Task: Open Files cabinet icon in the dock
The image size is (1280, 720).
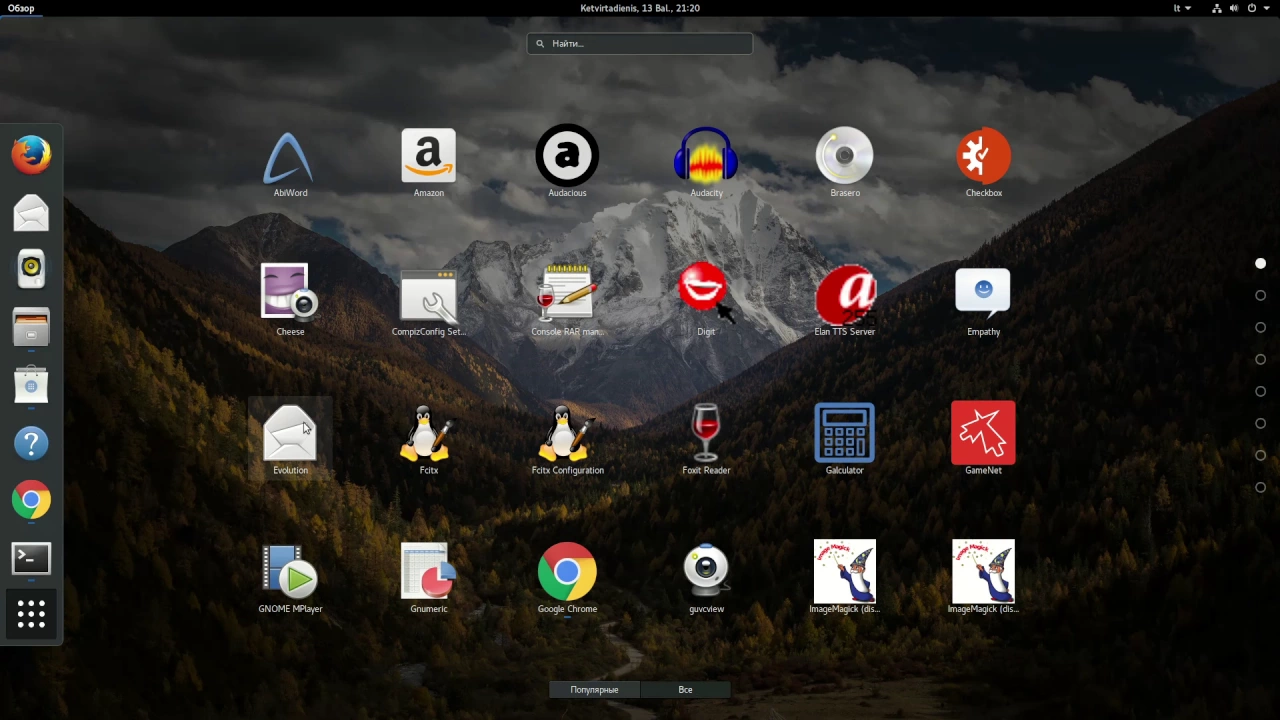Action: [x=31, y=326]
